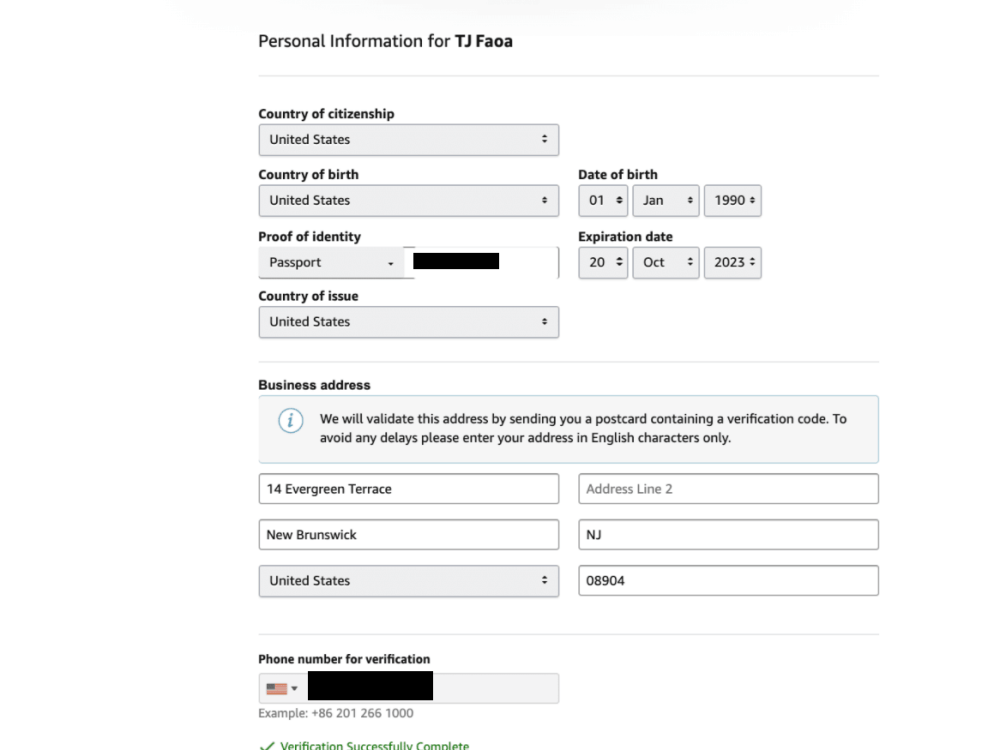
Task: Open the country flag selector on phone field
Action: click(x=281, y=687)
